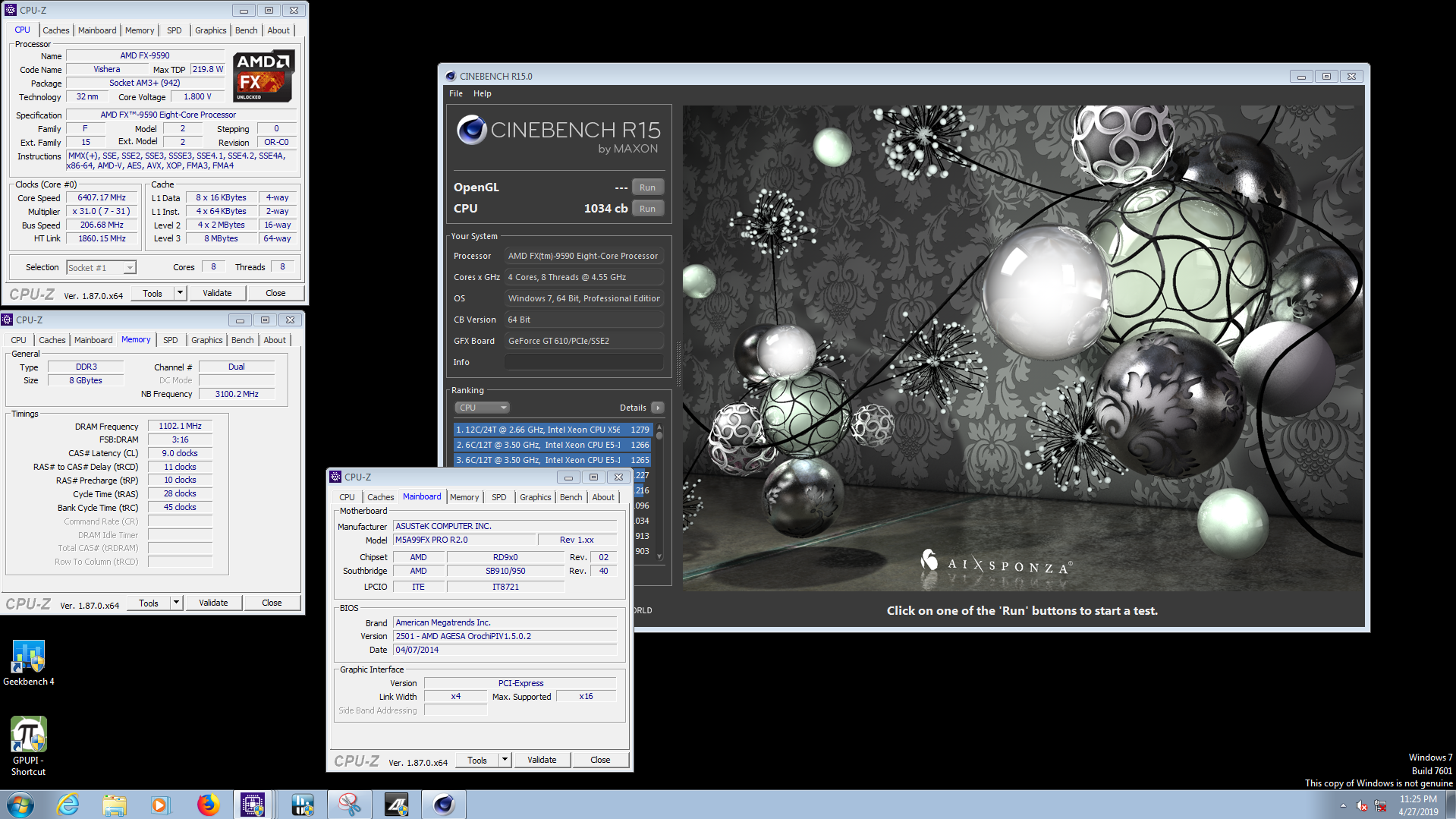Minimize the Cinebench R15.0 window
This screenshot has width=1456, height=819.
tap(1301, 76)
